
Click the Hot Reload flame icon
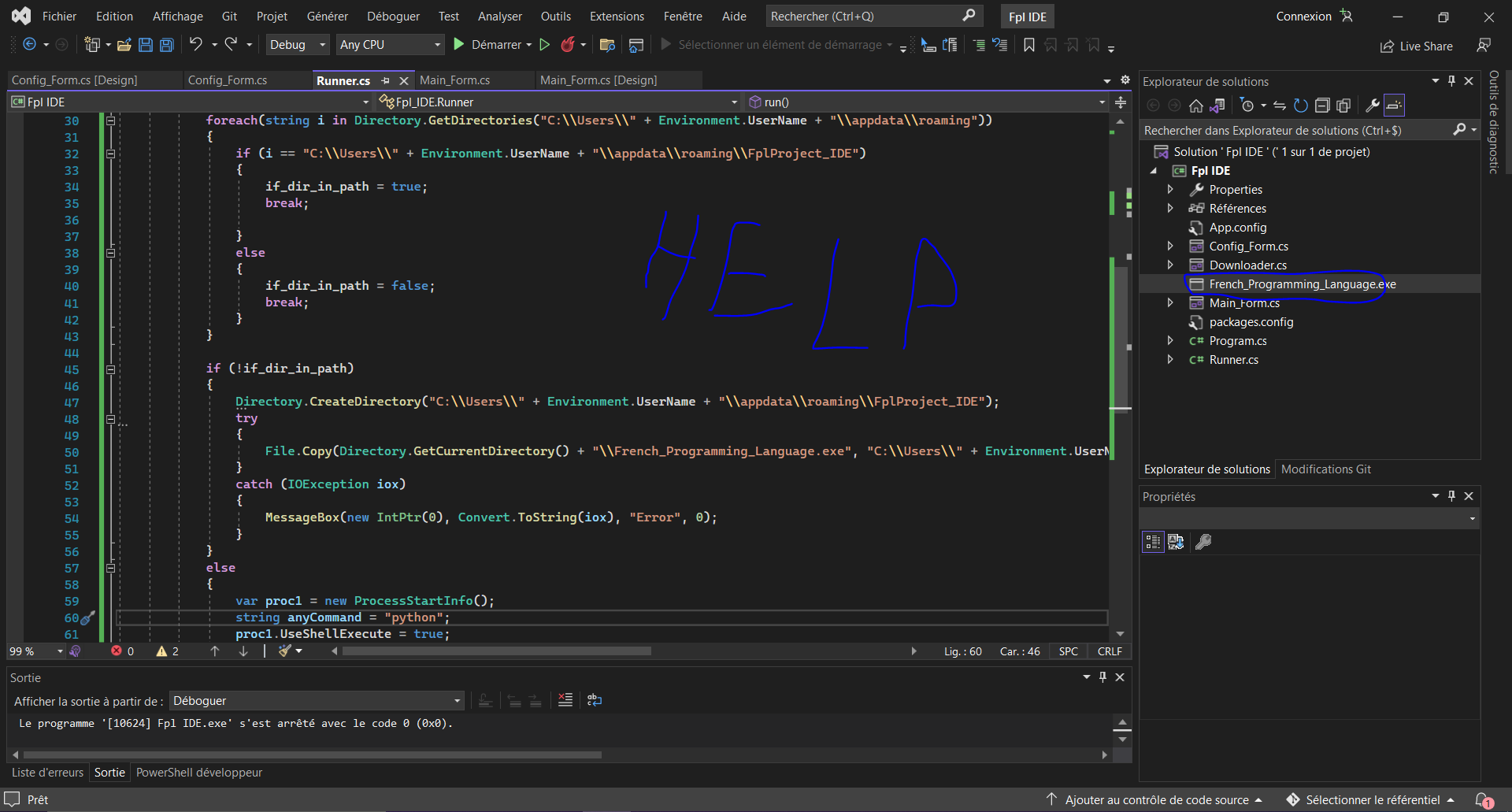click(x=567, y=45)
